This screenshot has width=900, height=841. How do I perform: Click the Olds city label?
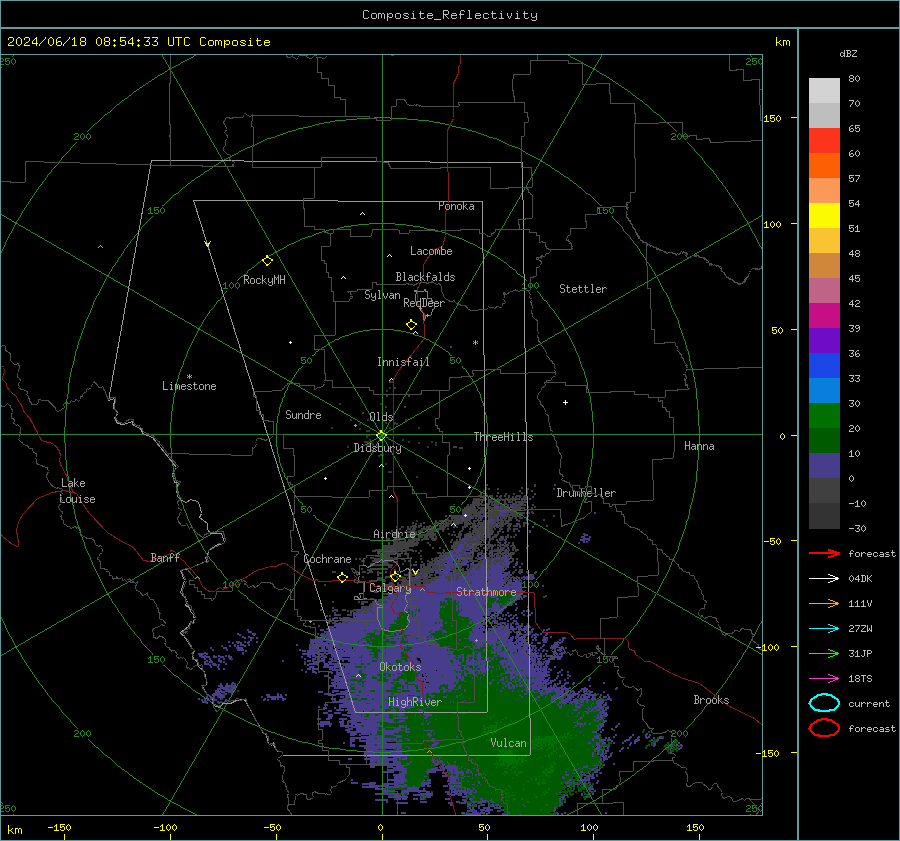click(x=381, y=417)
